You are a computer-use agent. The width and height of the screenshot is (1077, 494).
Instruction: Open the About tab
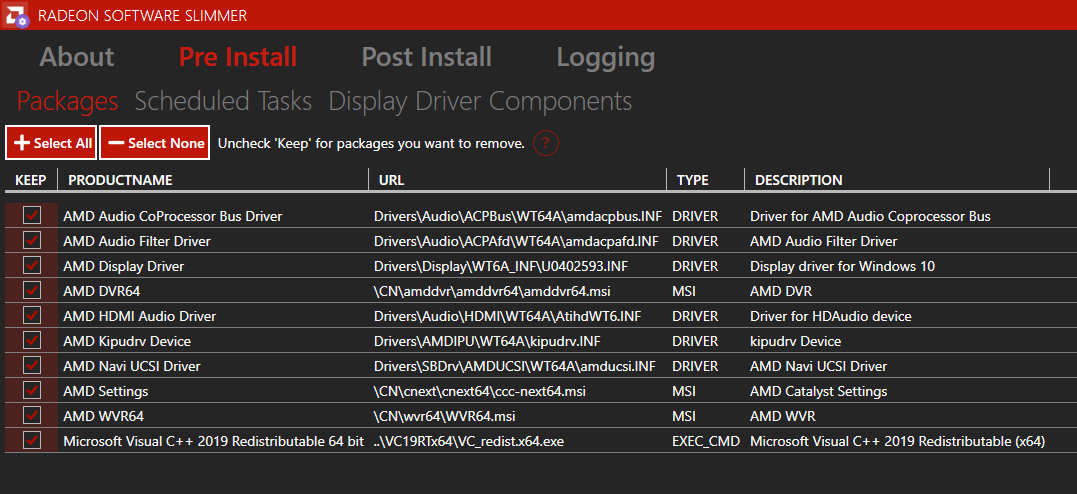point(77,57)
